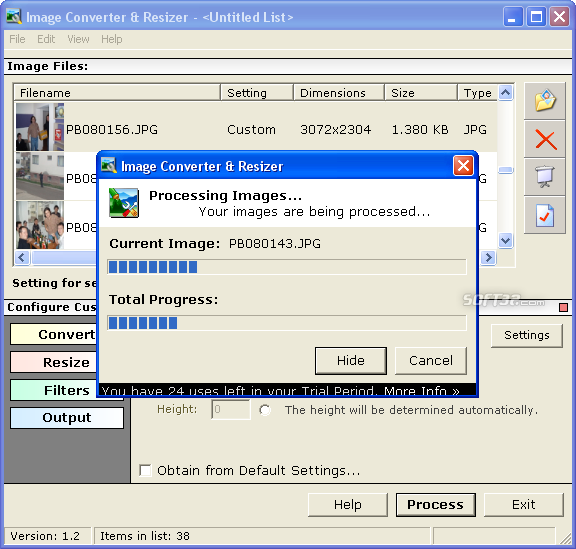The height and width of the screenshot is (549, 576).
Task: Switch to the Convert tab
Action: [54, 334]
